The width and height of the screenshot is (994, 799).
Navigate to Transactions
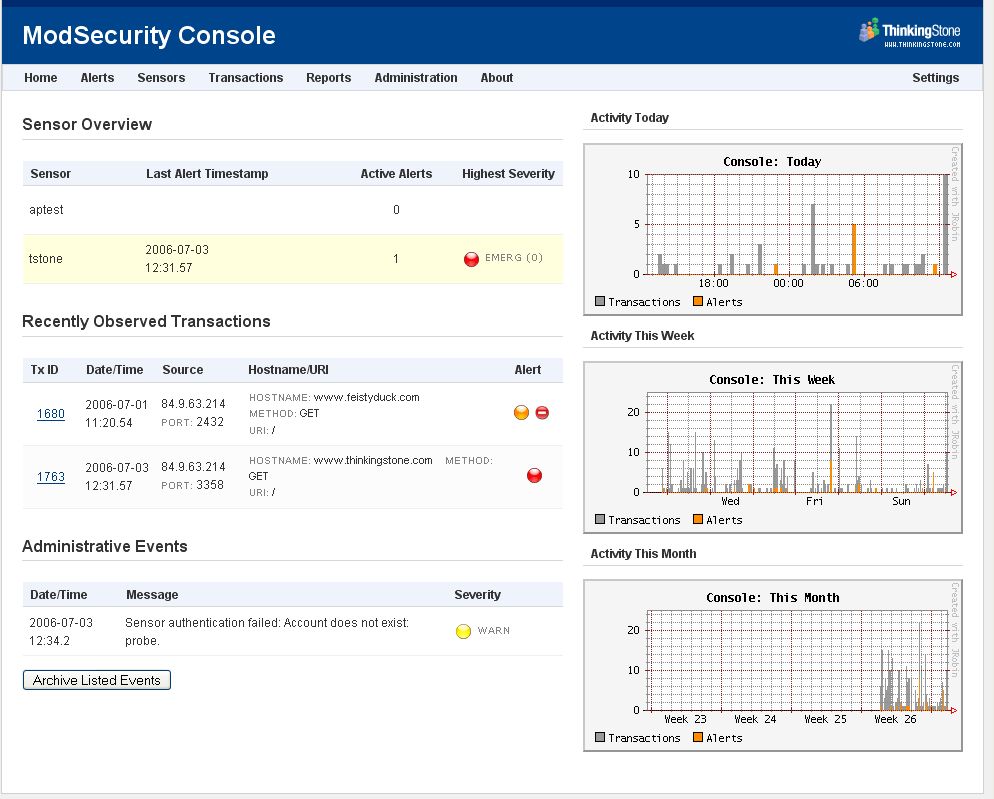tap(246, 77)
